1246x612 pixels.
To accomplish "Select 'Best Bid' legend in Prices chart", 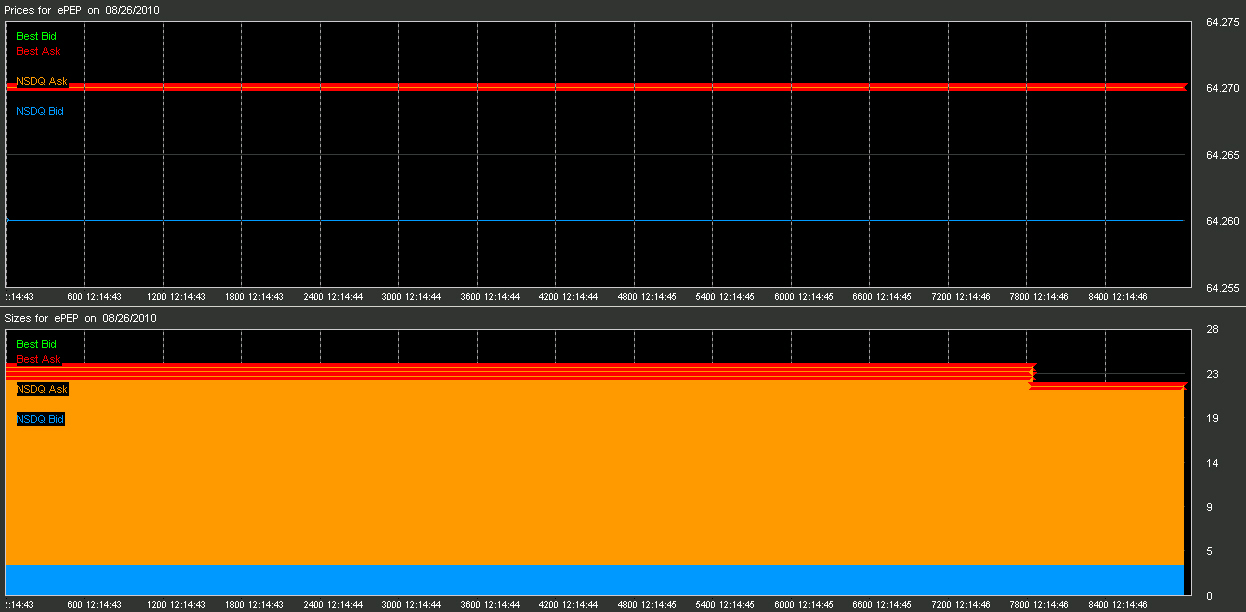I will click(36, 36).
